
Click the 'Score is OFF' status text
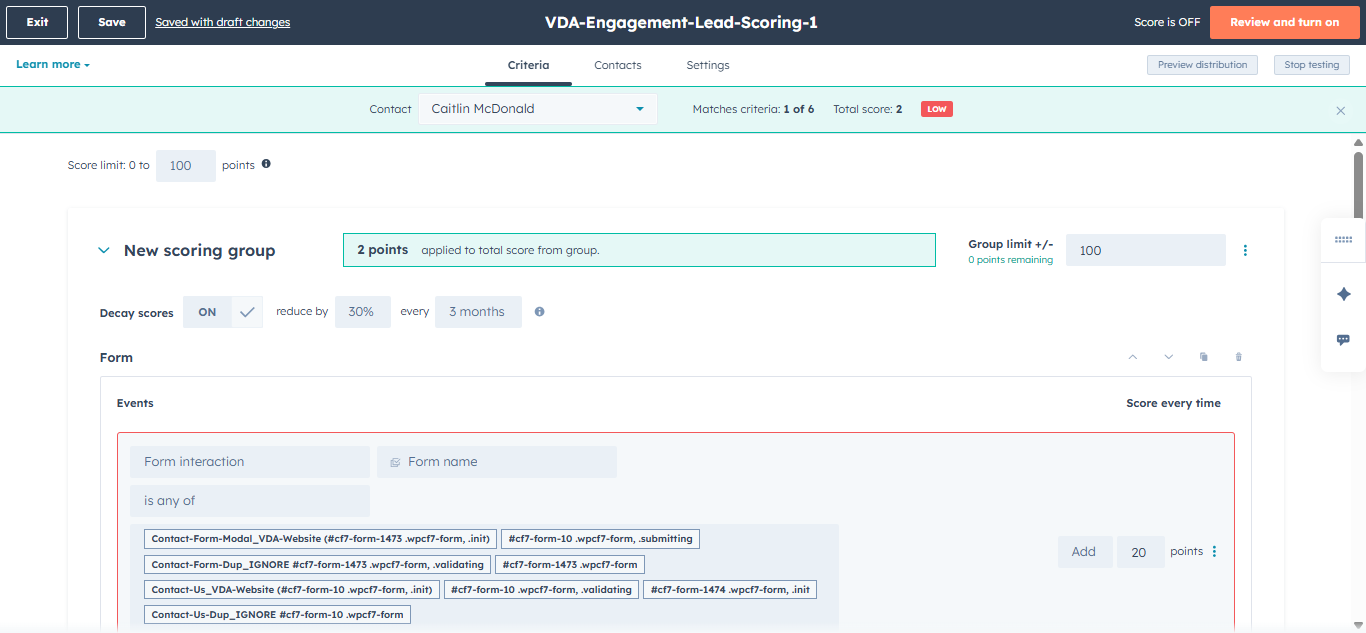tap(1167, 22)
